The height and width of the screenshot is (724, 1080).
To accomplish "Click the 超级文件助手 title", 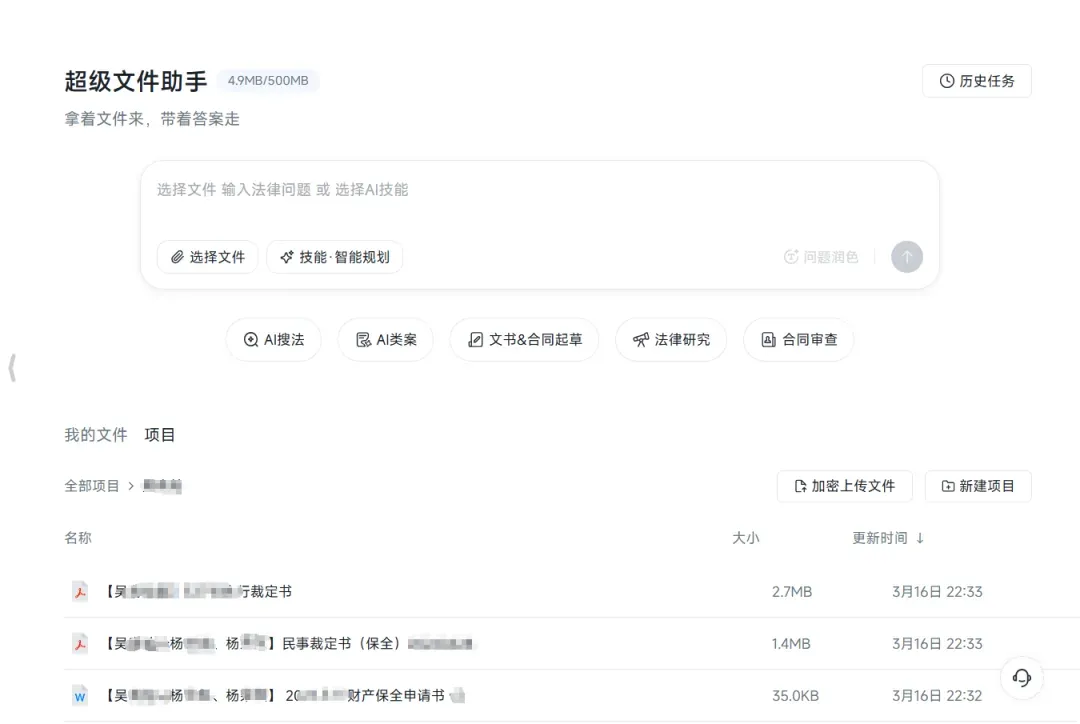I will point(136,81).
